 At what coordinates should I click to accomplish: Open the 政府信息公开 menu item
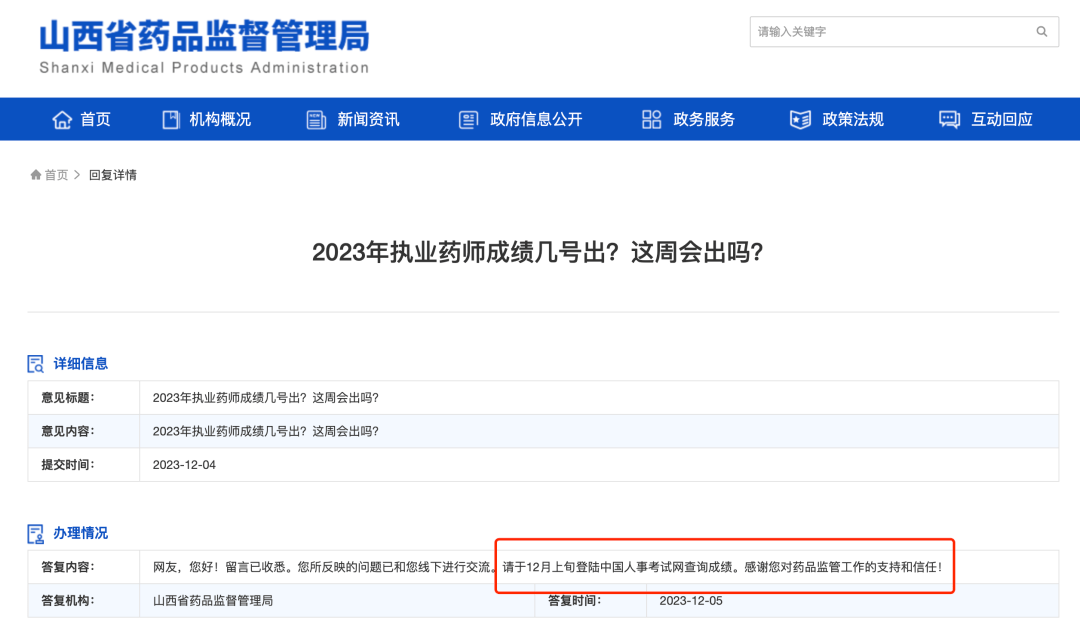click(x=536, y=119)
